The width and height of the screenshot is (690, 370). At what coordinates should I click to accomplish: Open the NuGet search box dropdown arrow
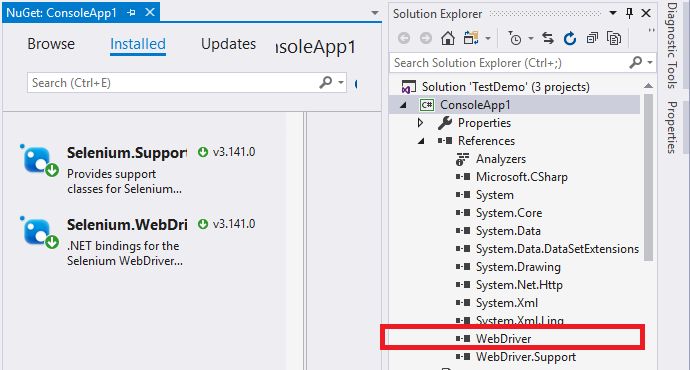point(341,82)
